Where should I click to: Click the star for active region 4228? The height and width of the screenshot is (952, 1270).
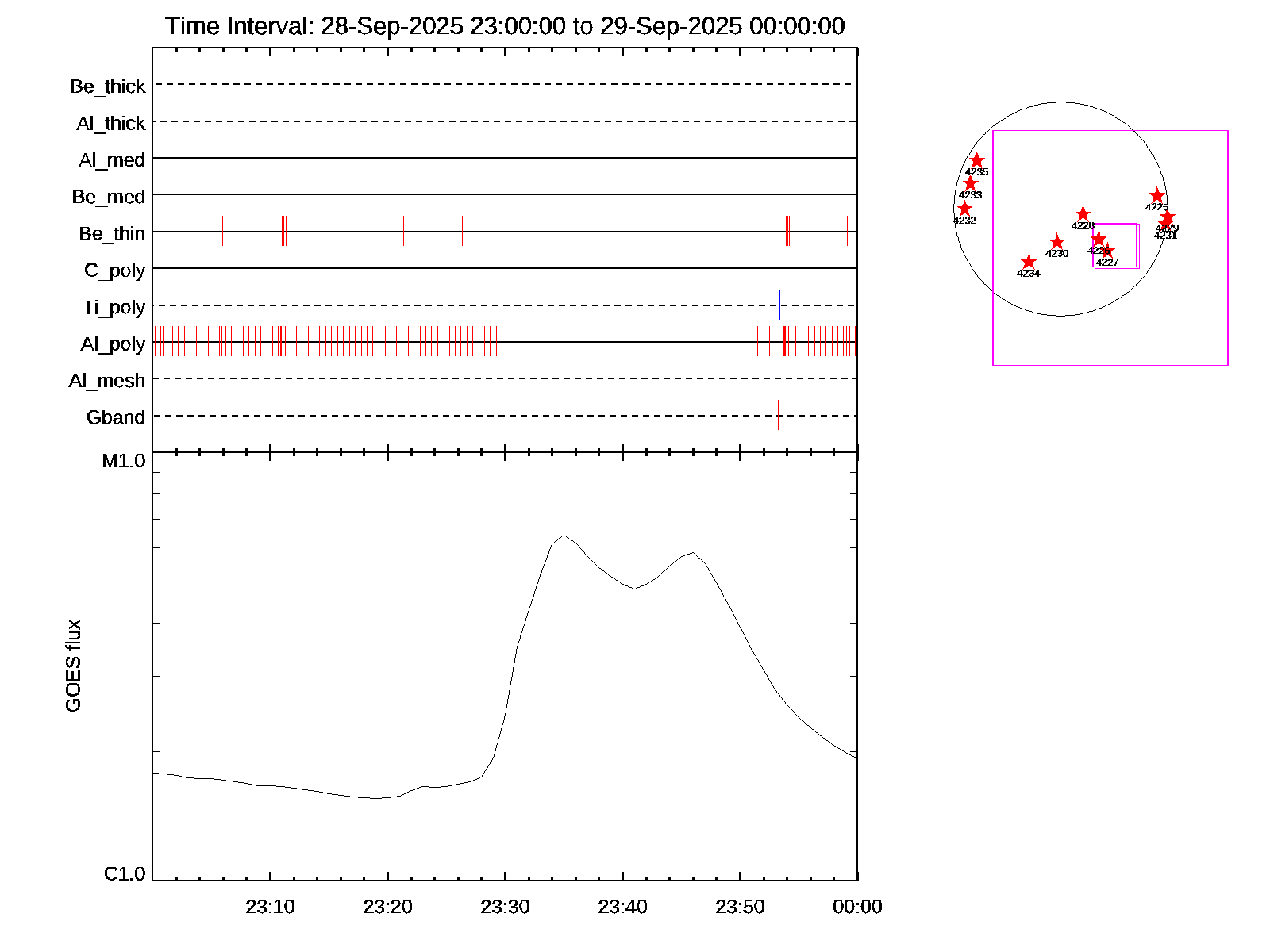click(x=1083, y=214)
